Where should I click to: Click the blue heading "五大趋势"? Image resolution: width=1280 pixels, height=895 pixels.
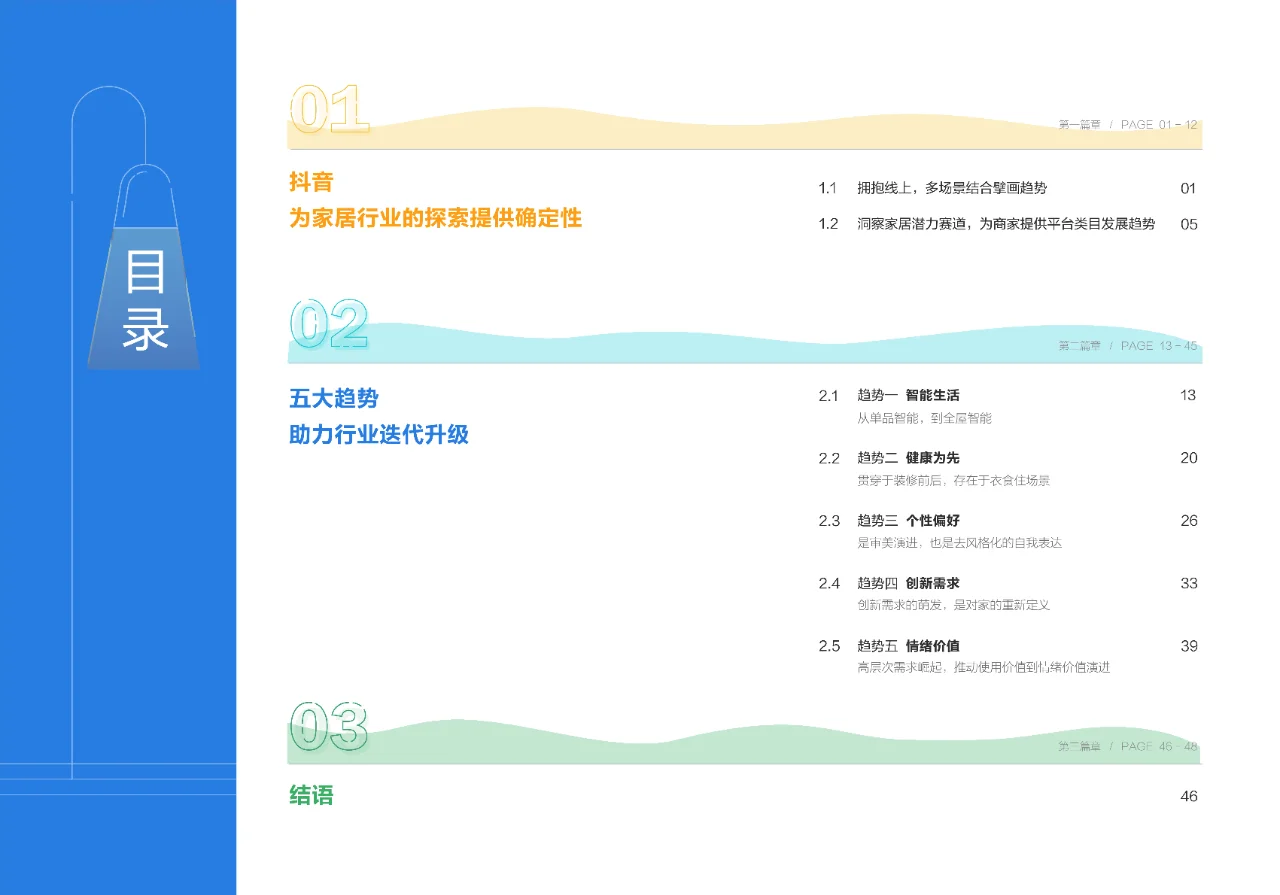[x=334, y=398]
